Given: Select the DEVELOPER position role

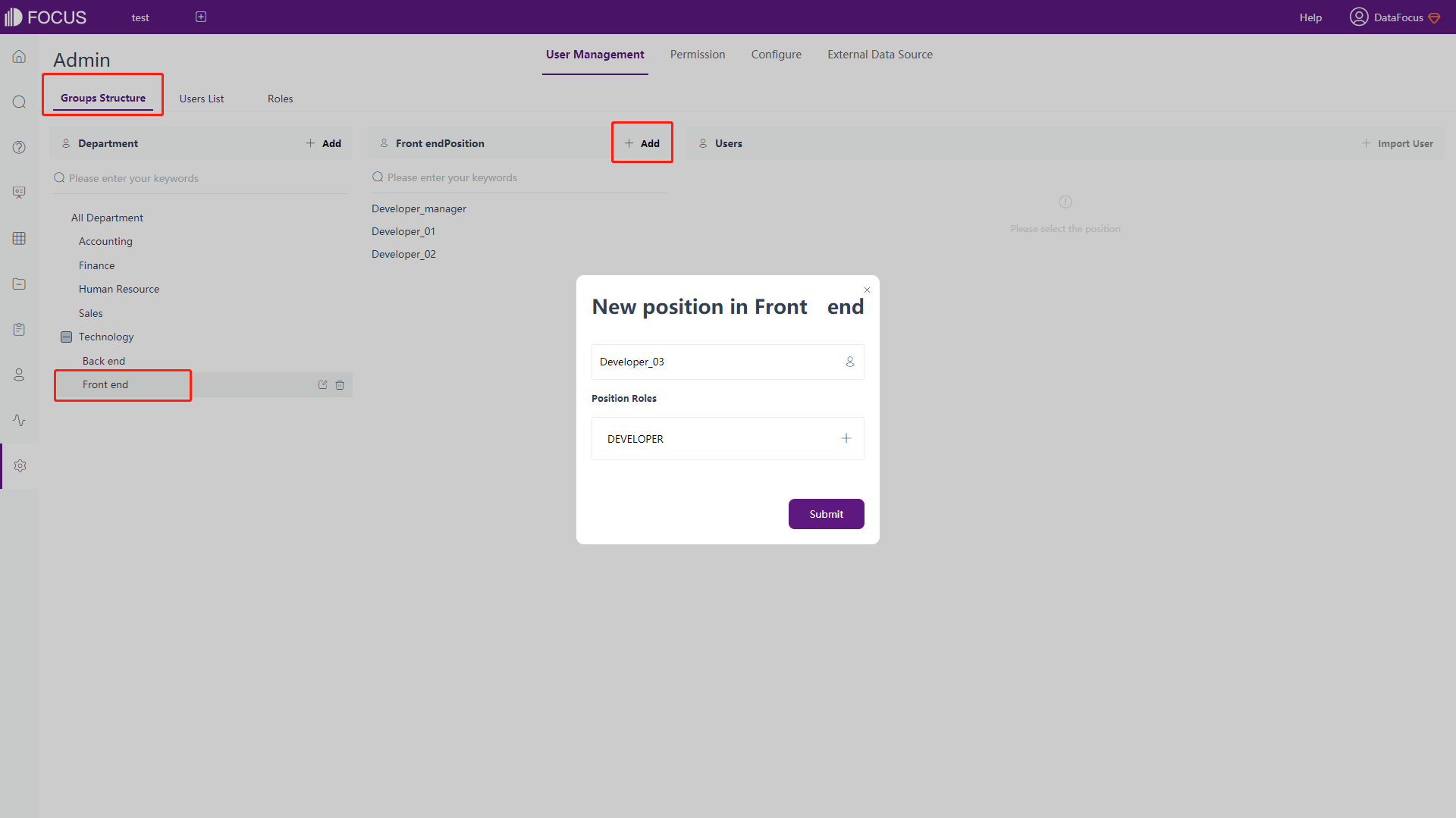Looking at the screenshot, I should pyautogui.click(x=635, y=439).
